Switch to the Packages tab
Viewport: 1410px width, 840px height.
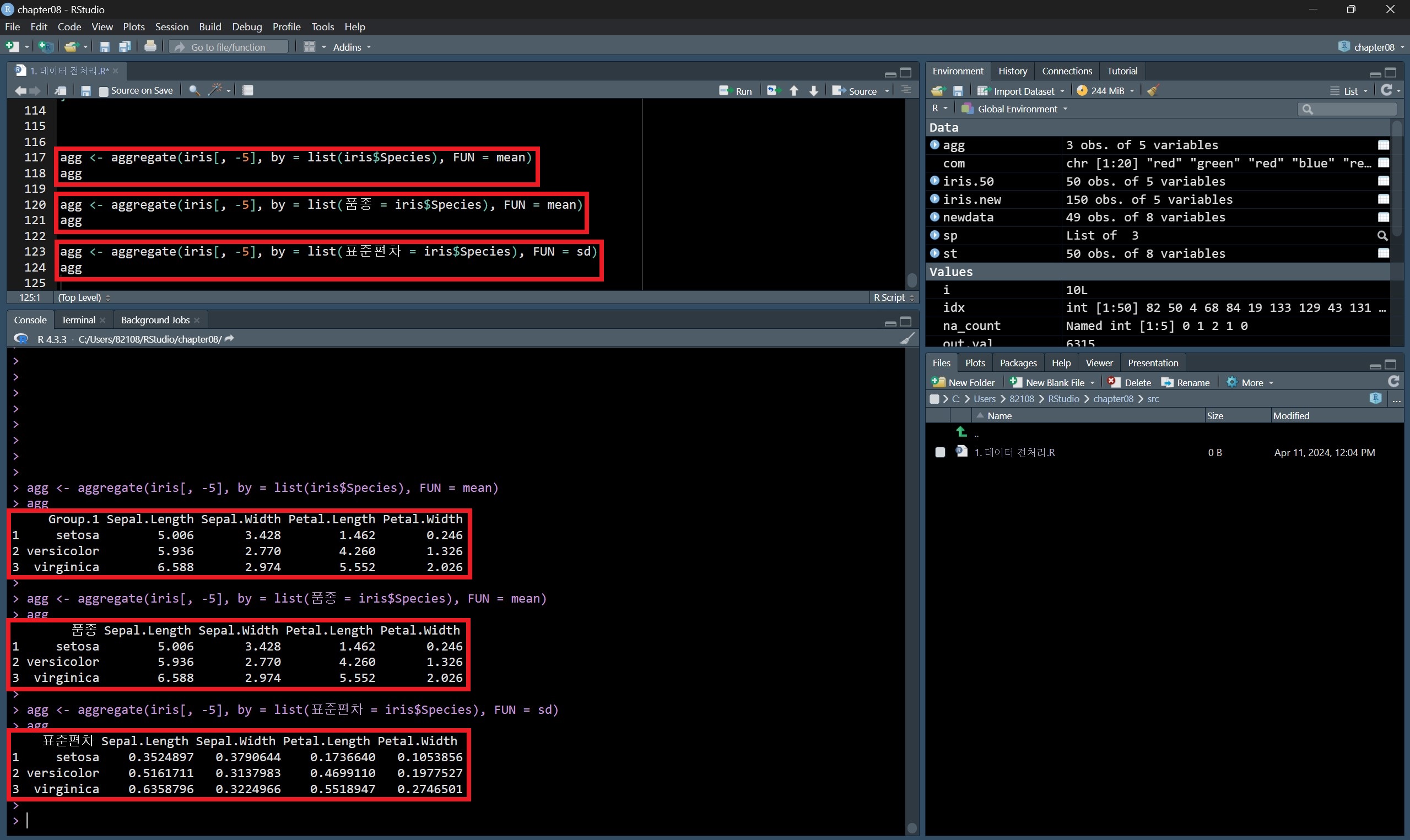(1018, 363)
